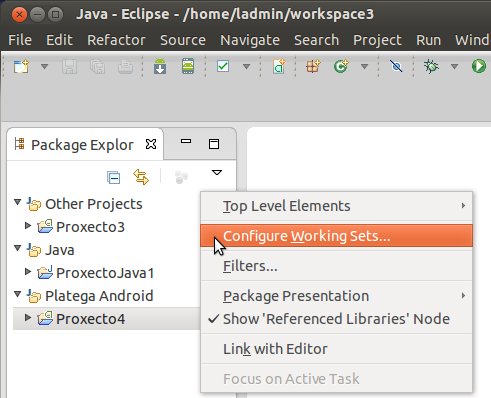Select the Java working set label
This screenshot has height=398, width=491.
click(x=60, y=250)
